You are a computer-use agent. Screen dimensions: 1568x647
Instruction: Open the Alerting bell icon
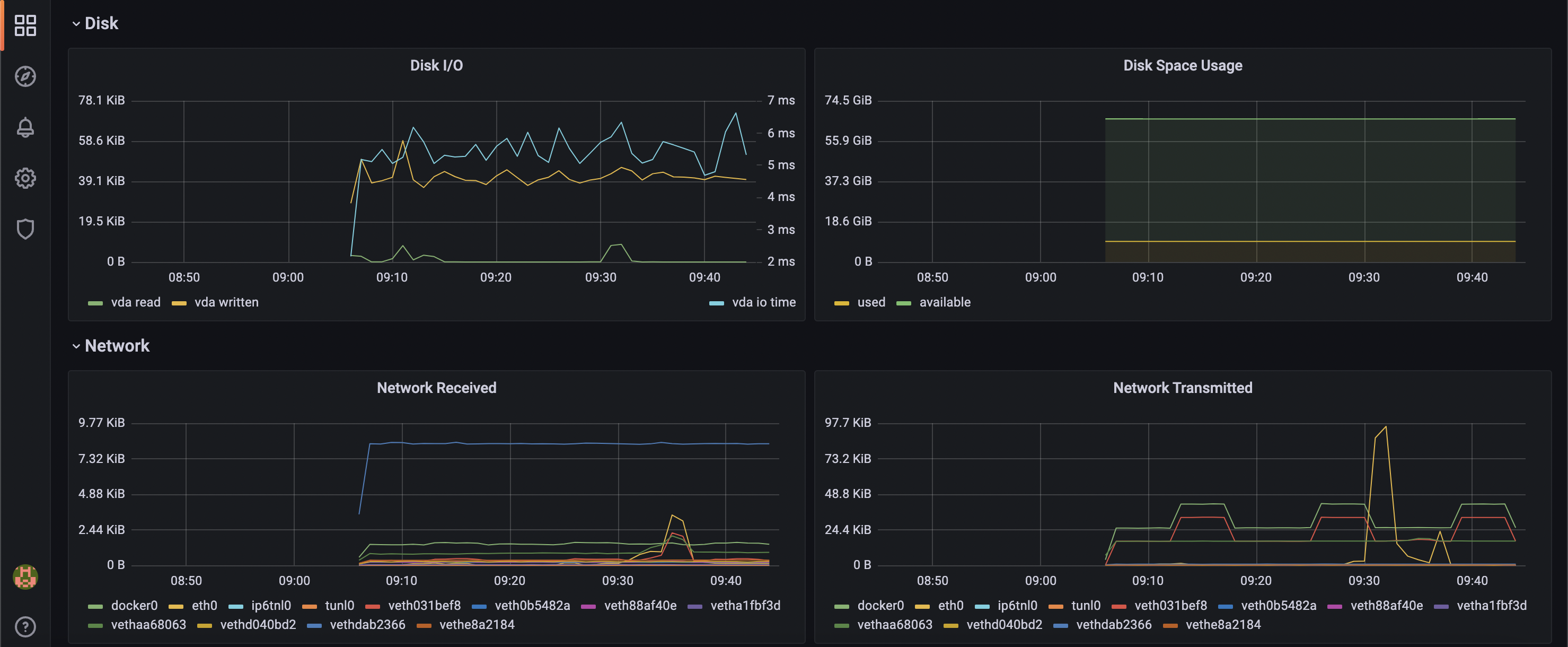[25, 127]
